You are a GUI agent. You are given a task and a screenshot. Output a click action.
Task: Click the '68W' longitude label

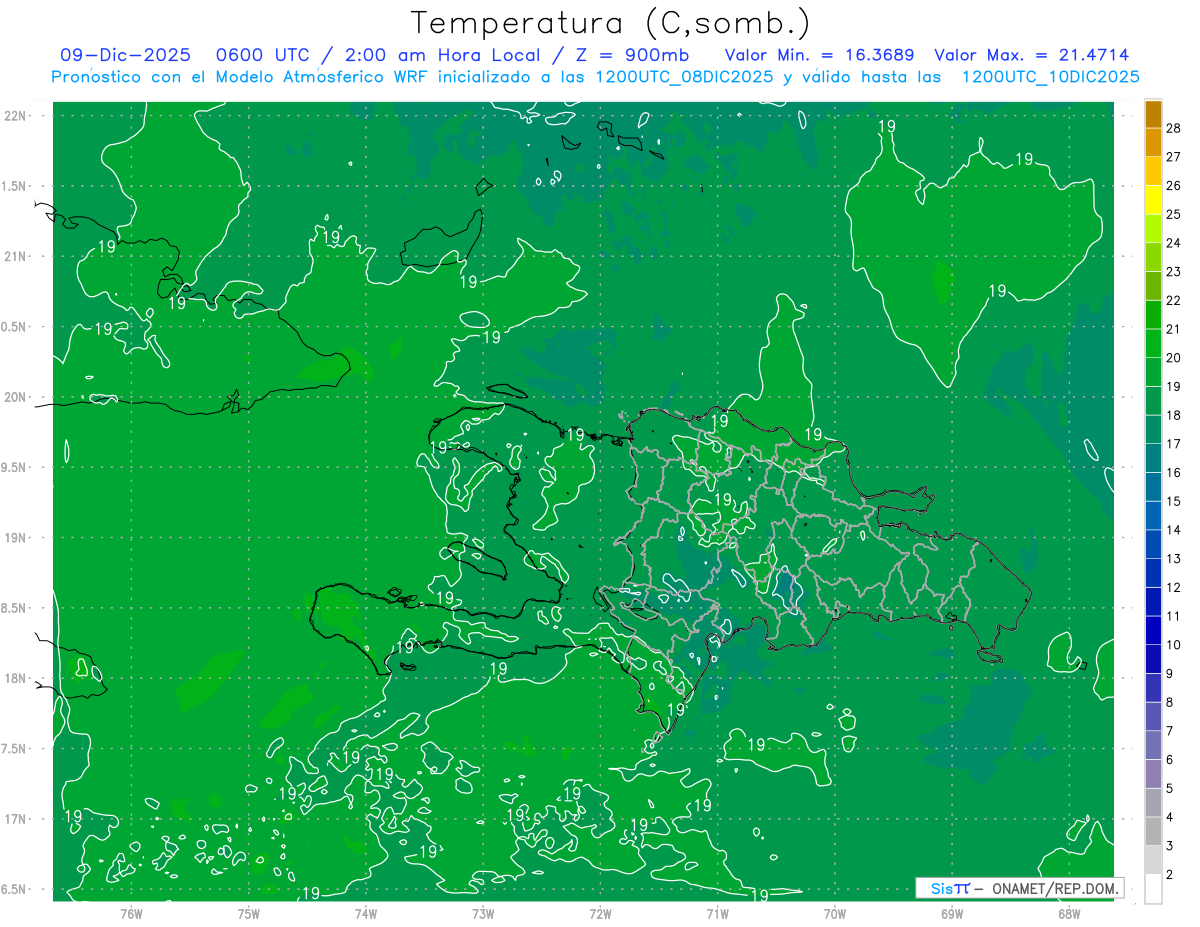1069,913
